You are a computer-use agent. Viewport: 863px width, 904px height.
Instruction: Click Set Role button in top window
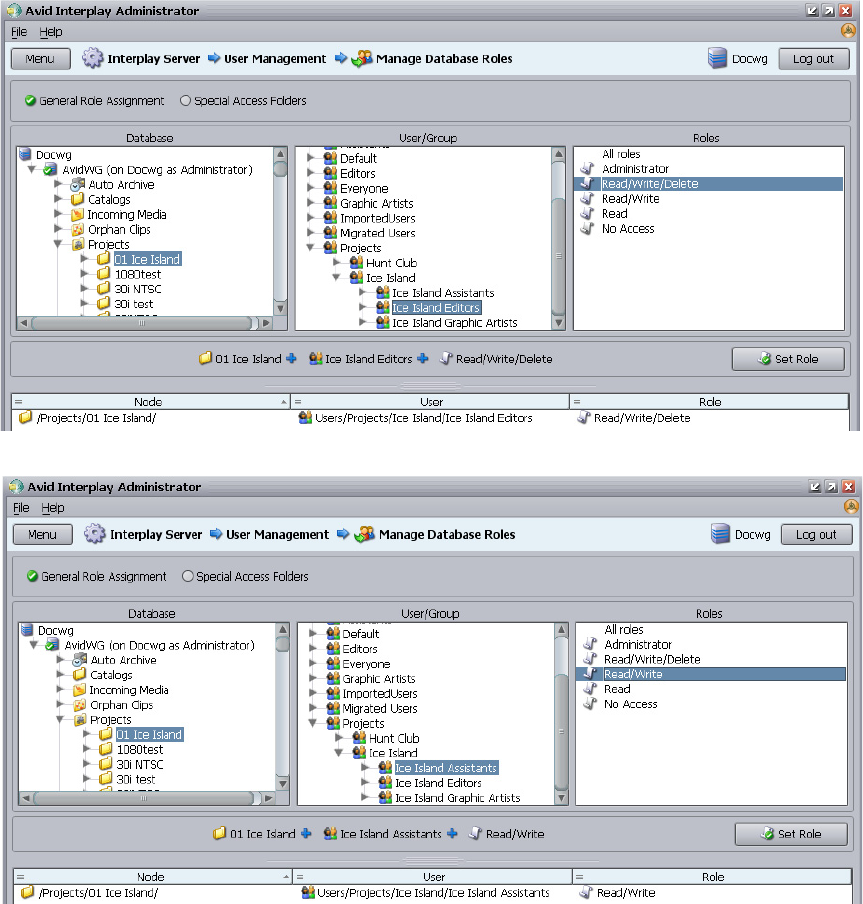coord(788,359)
